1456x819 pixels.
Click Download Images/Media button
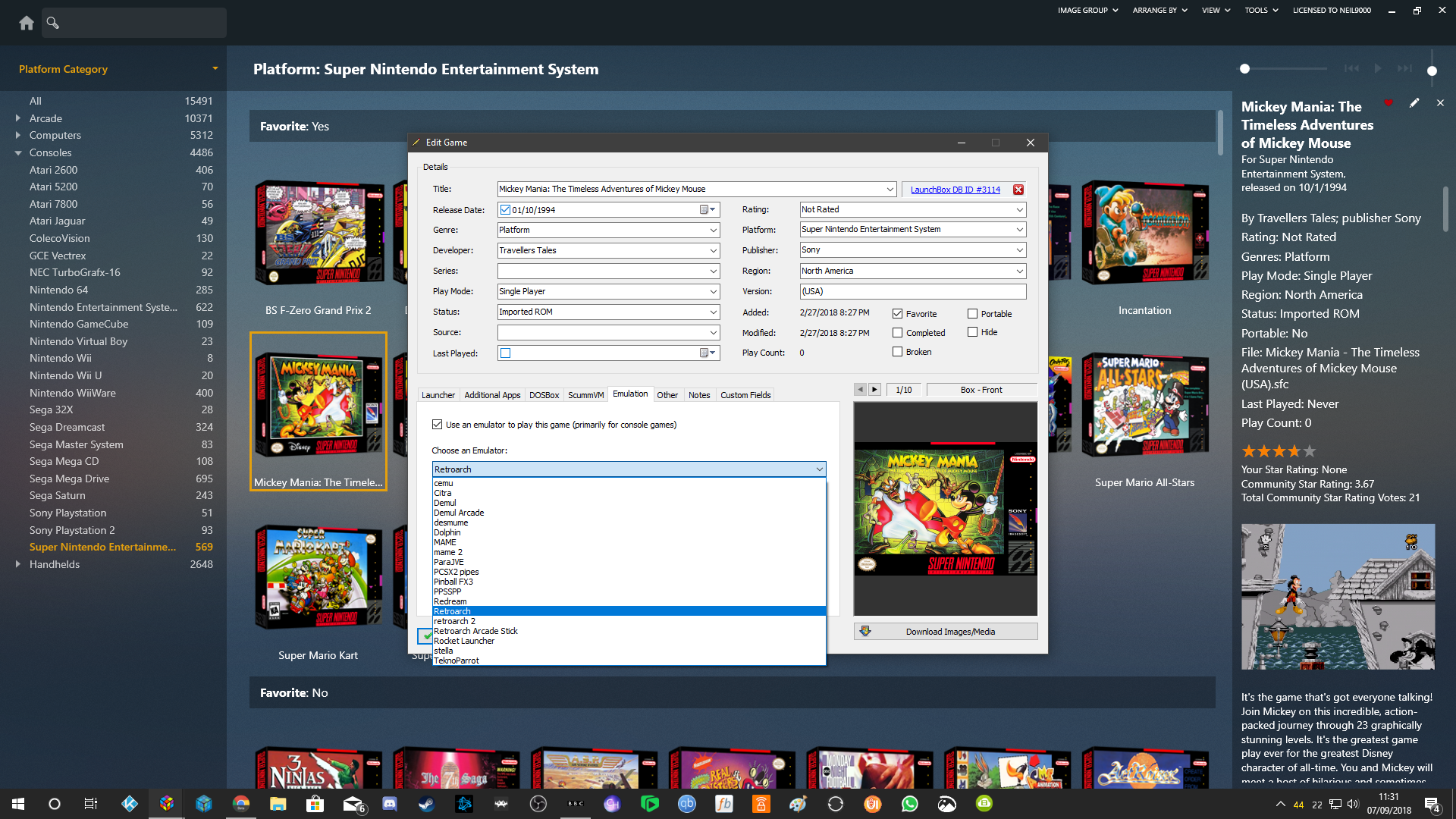[946, 632]
